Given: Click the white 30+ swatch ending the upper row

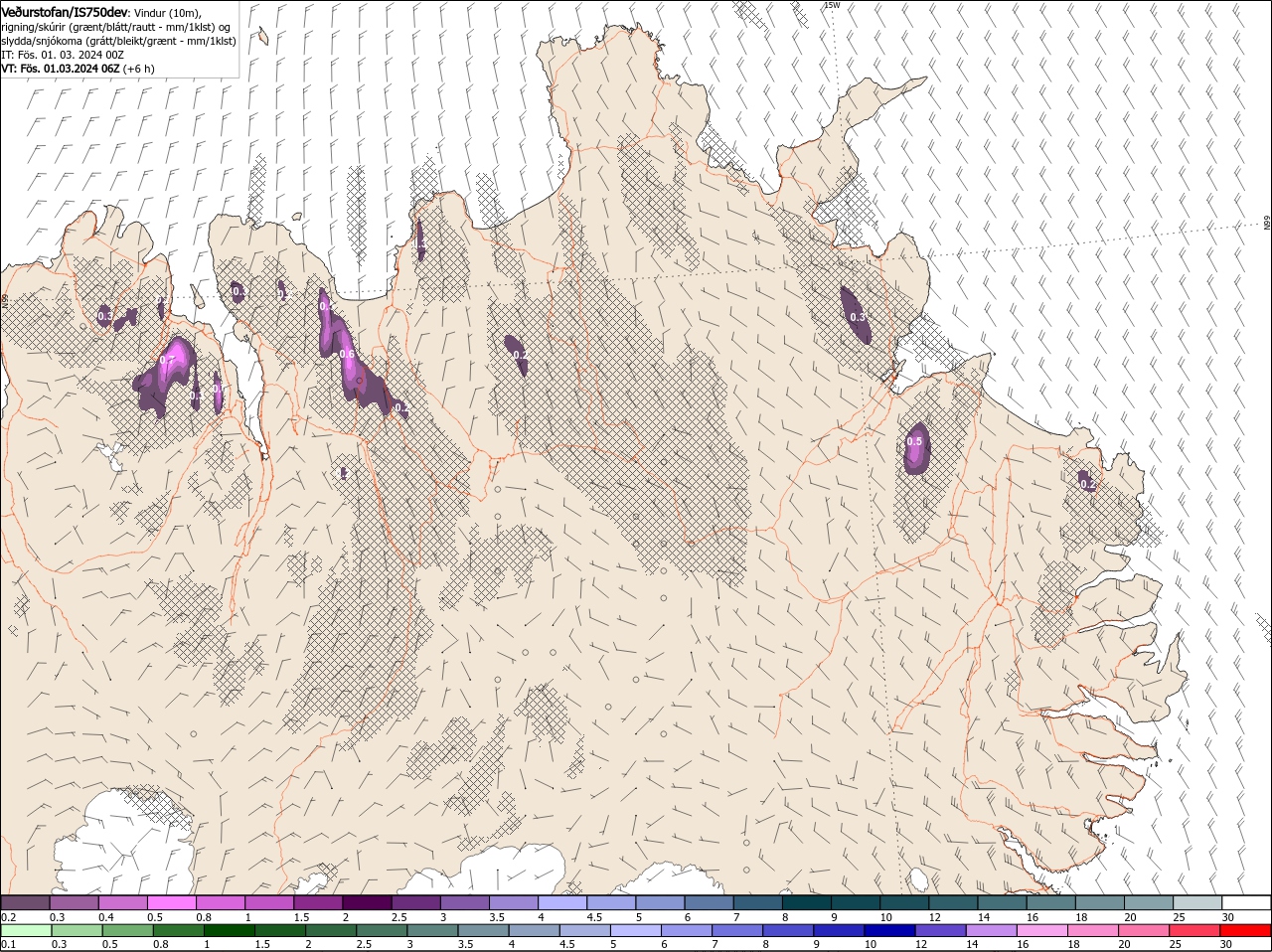Looking at the screenshot, I should (1246, 902).
